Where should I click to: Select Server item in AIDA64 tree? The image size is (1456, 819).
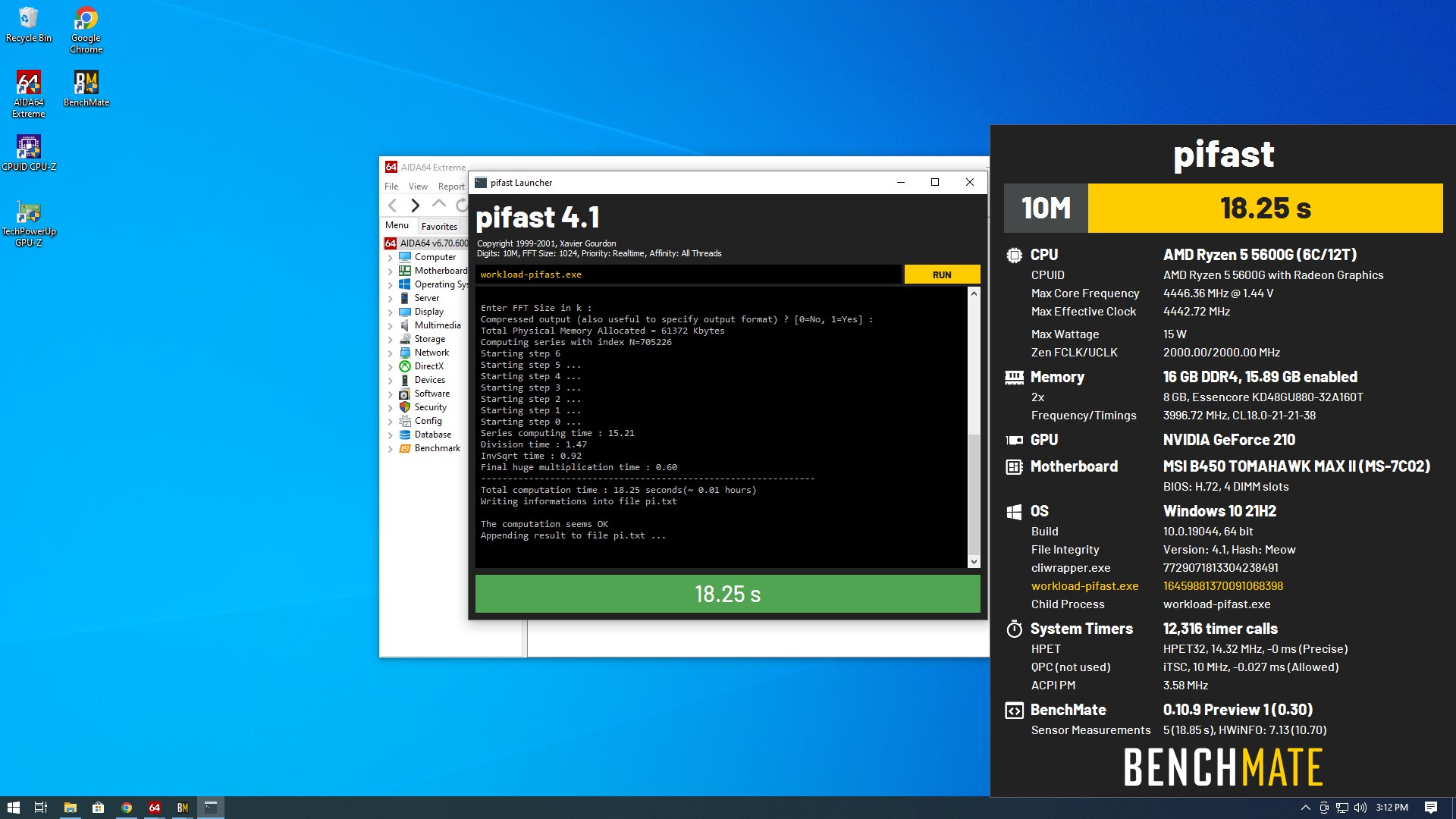[426, 298]
